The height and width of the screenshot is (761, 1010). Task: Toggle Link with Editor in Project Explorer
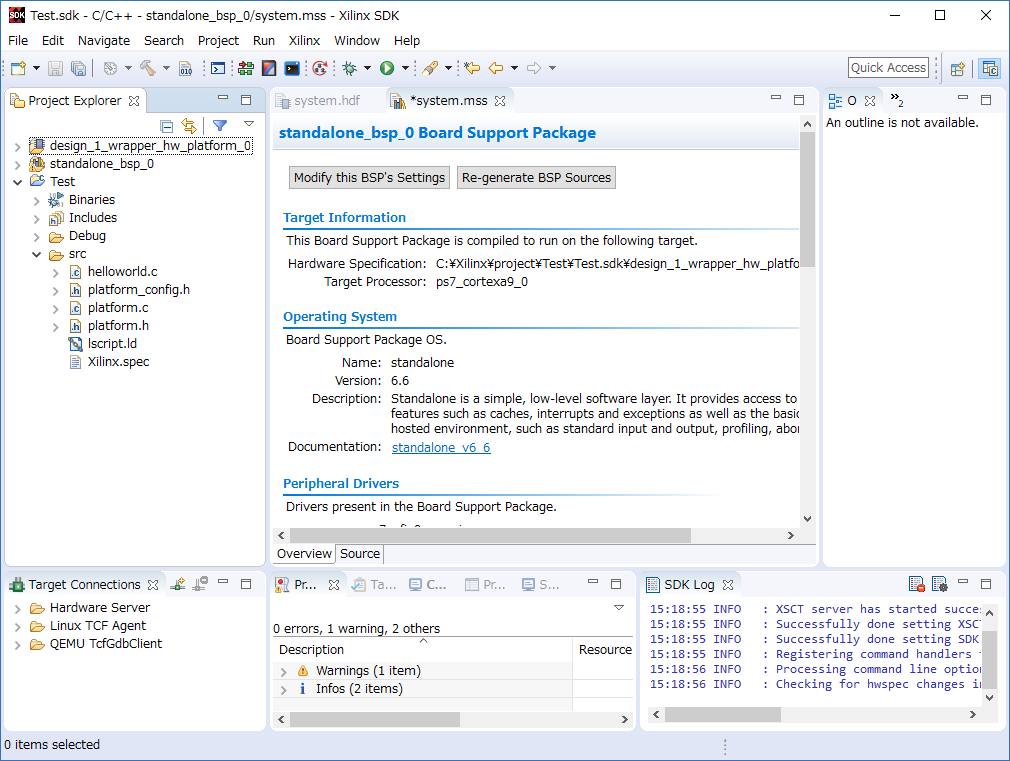coord(189,125)
